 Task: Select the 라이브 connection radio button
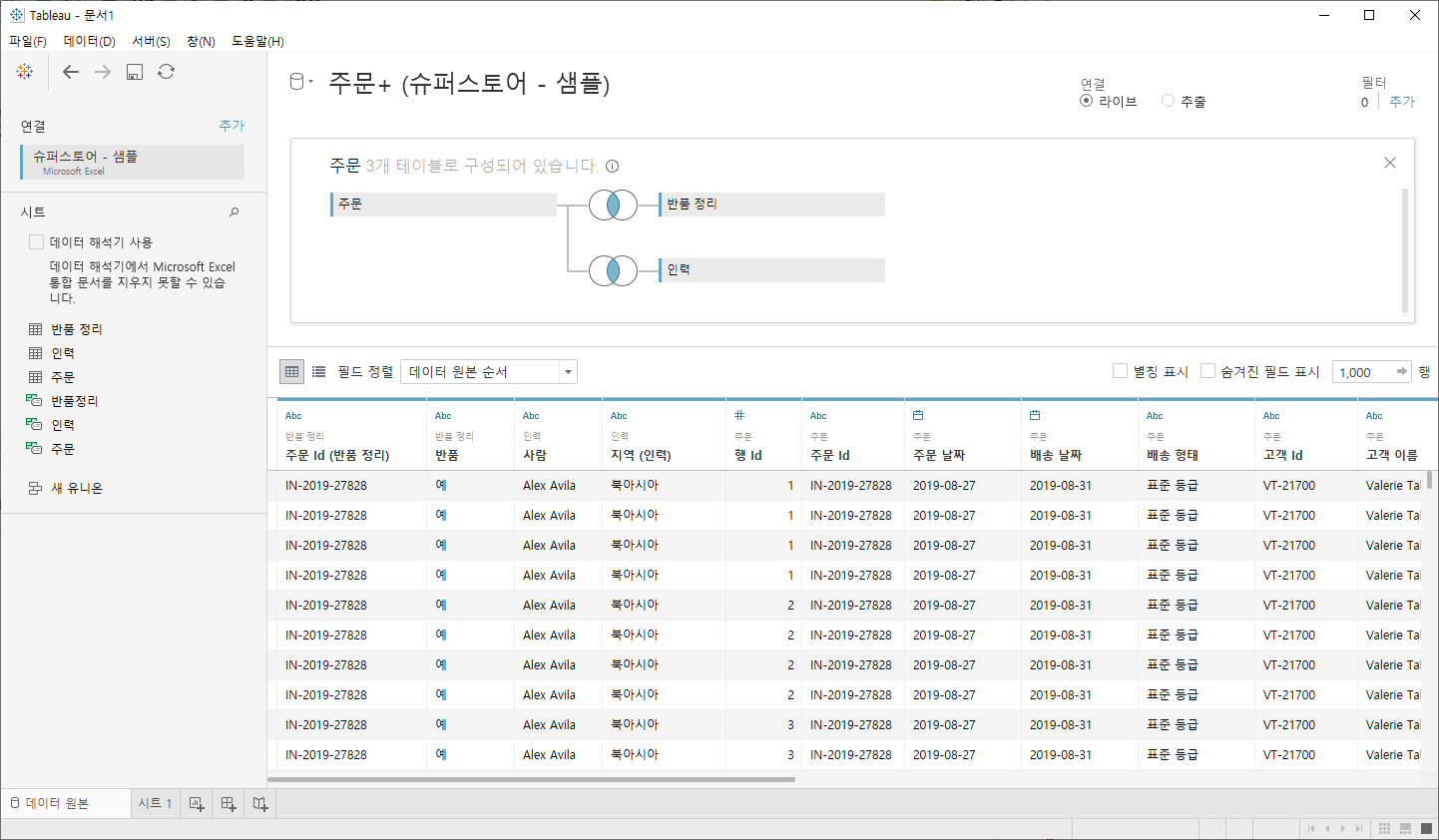(1087, 101)
